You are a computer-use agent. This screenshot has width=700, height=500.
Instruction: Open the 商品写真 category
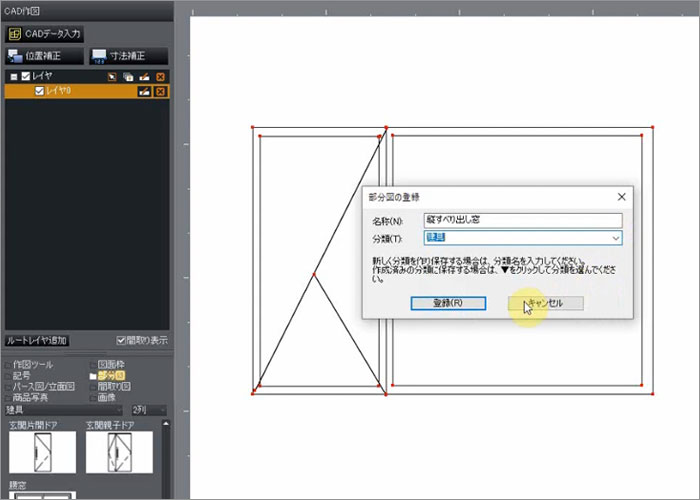pos(26,397)
